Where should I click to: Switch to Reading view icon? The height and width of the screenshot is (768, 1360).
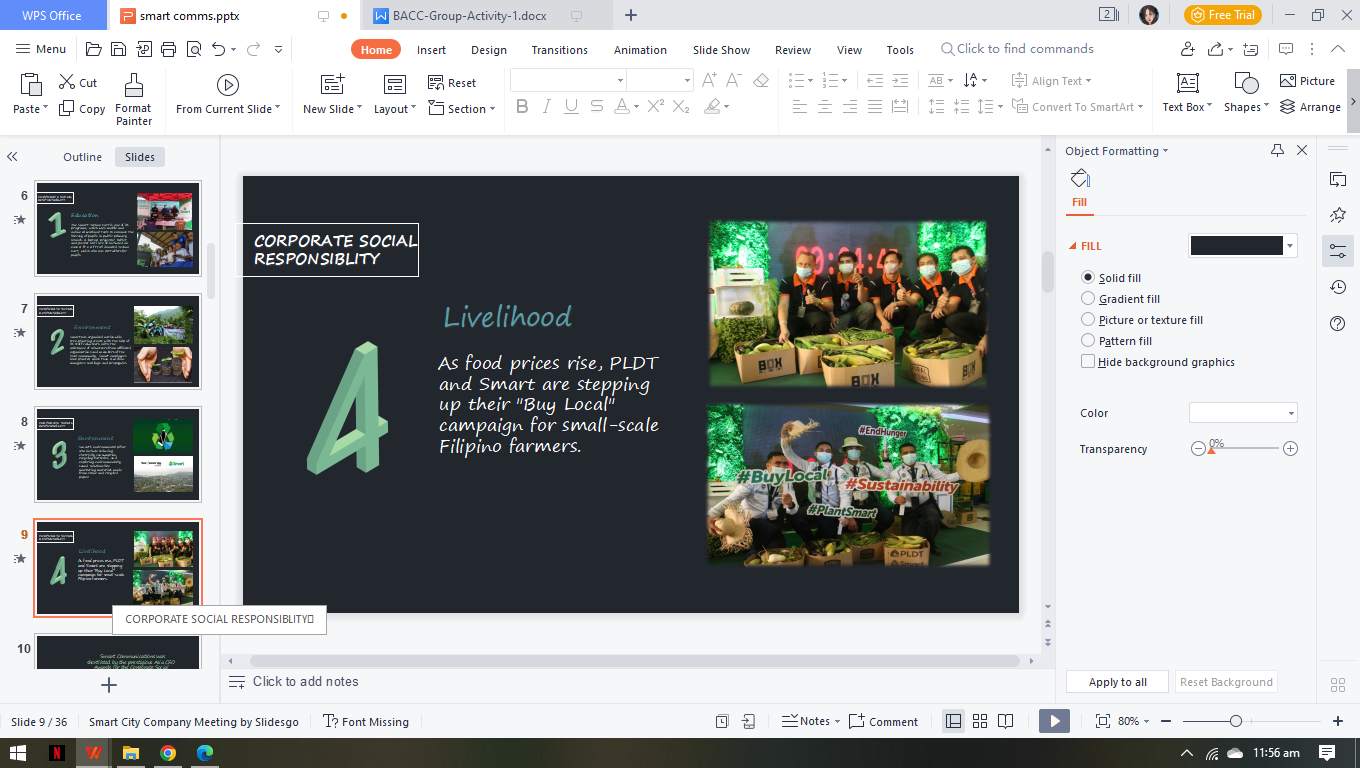pos(1005,721)
